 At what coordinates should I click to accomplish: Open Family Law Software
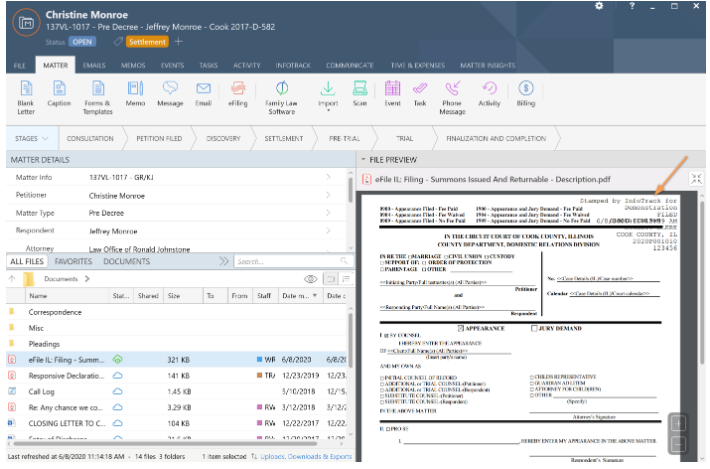pyautogui.click(x=282, y=97)
